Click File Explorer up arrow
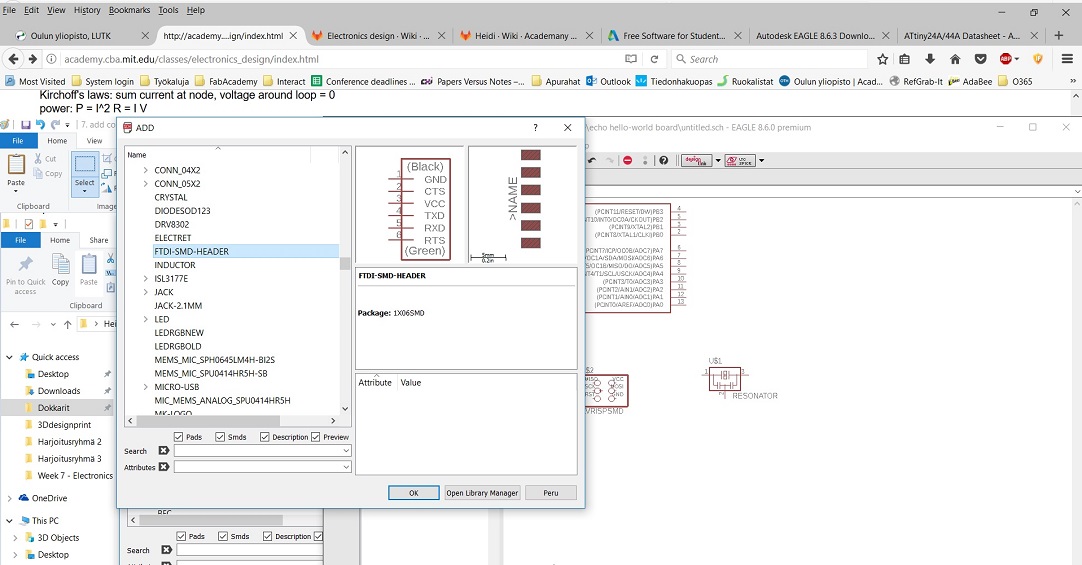The width and height of the screenshot is (1082, 565). [x=68, y=324]
